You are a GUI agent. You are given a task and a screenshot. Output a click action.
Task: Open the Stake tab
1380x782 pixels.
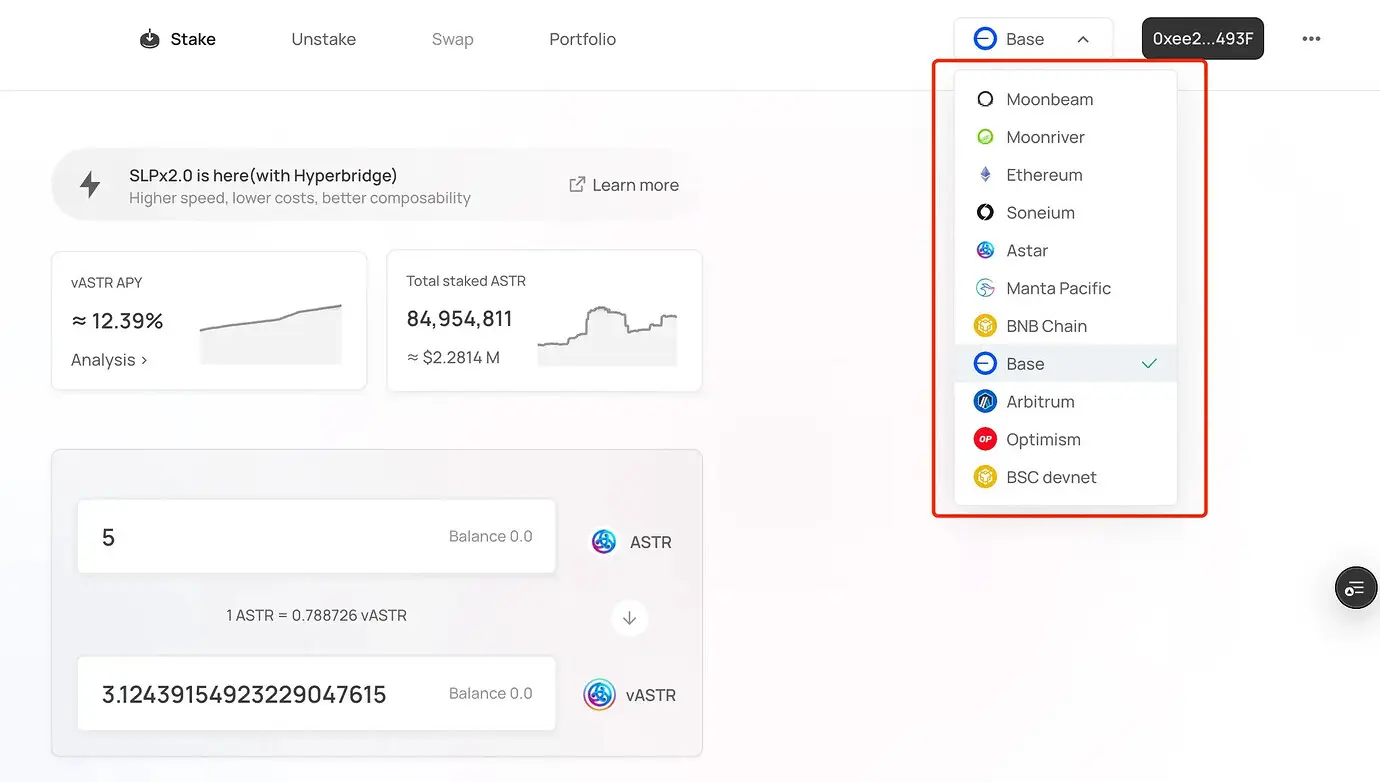pyautogui.click(x=178, y=39)
